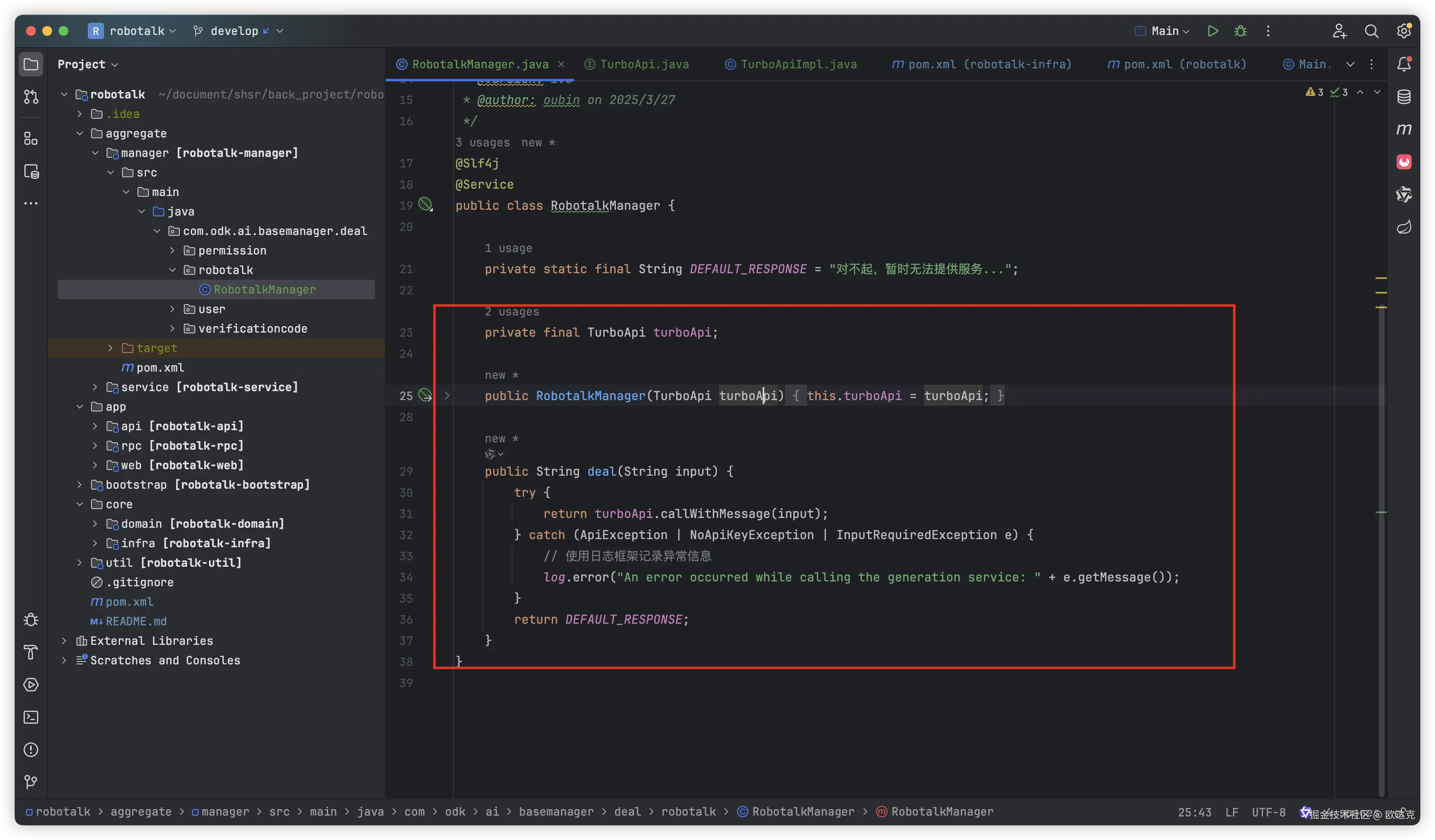Open the Maven tool window icon

point(1404,129)
